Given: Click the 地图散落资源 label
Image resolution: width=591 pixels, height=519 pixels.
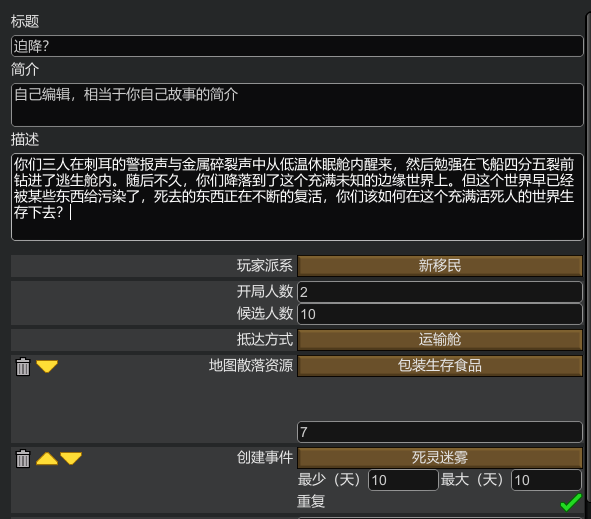Looking at the screenshot, I should 251,366.
